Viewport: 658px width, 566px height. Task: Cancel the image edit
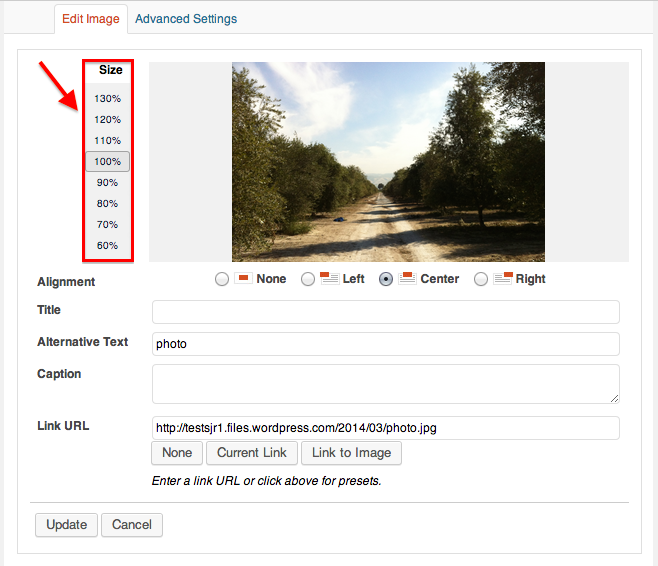click(x=132, y=525)
